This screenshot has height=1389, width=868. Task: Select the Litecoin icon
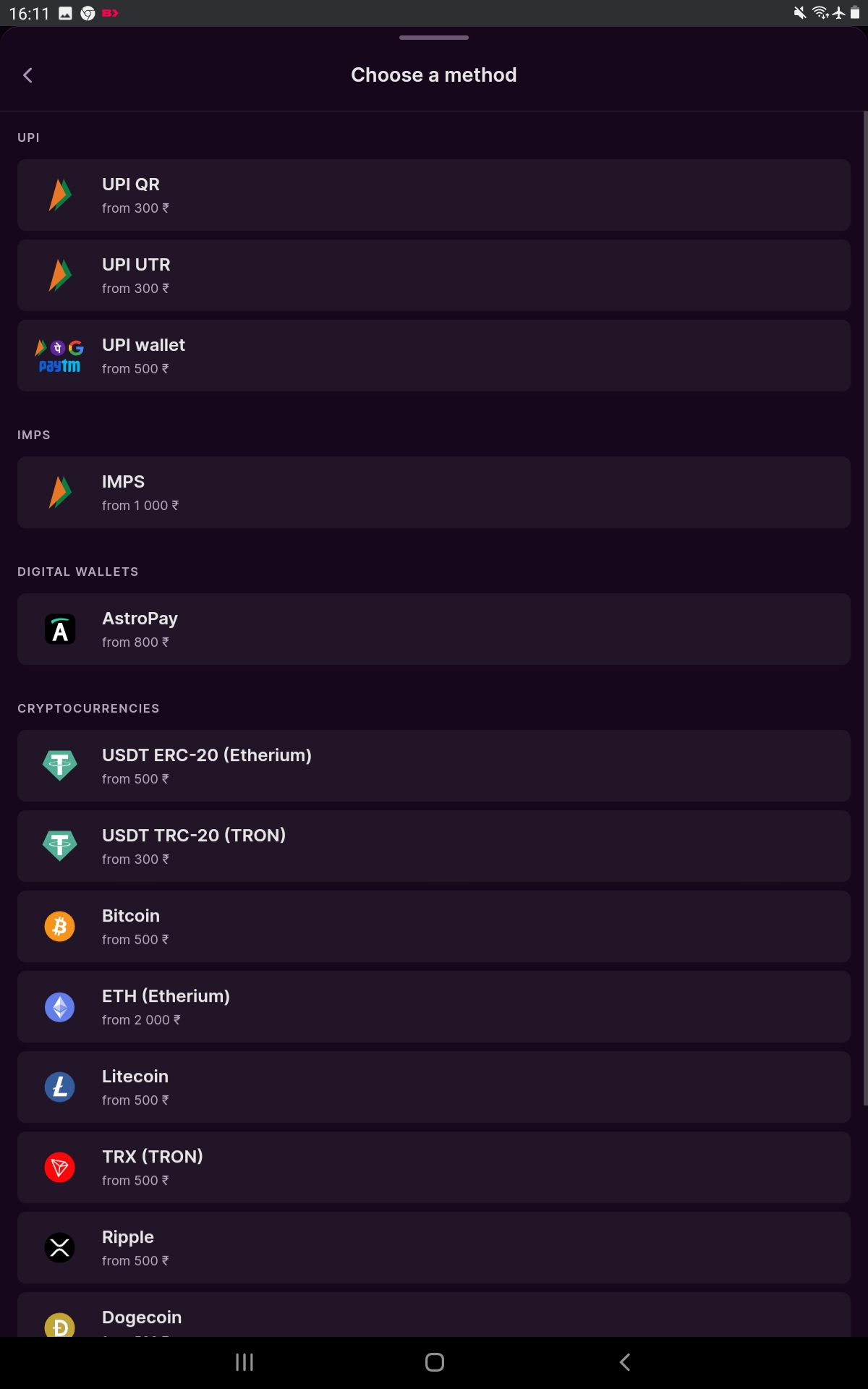pos(60,1087)
